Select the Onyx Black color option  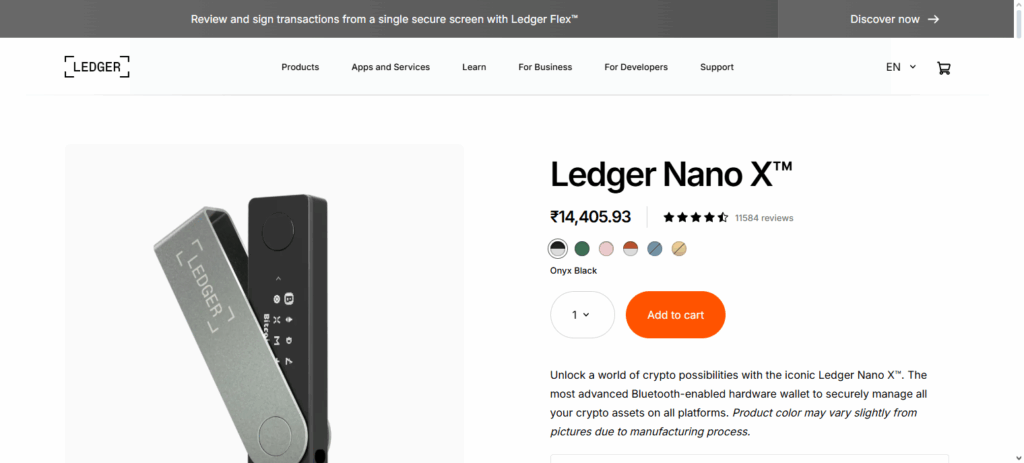click(x=558, y=248)
